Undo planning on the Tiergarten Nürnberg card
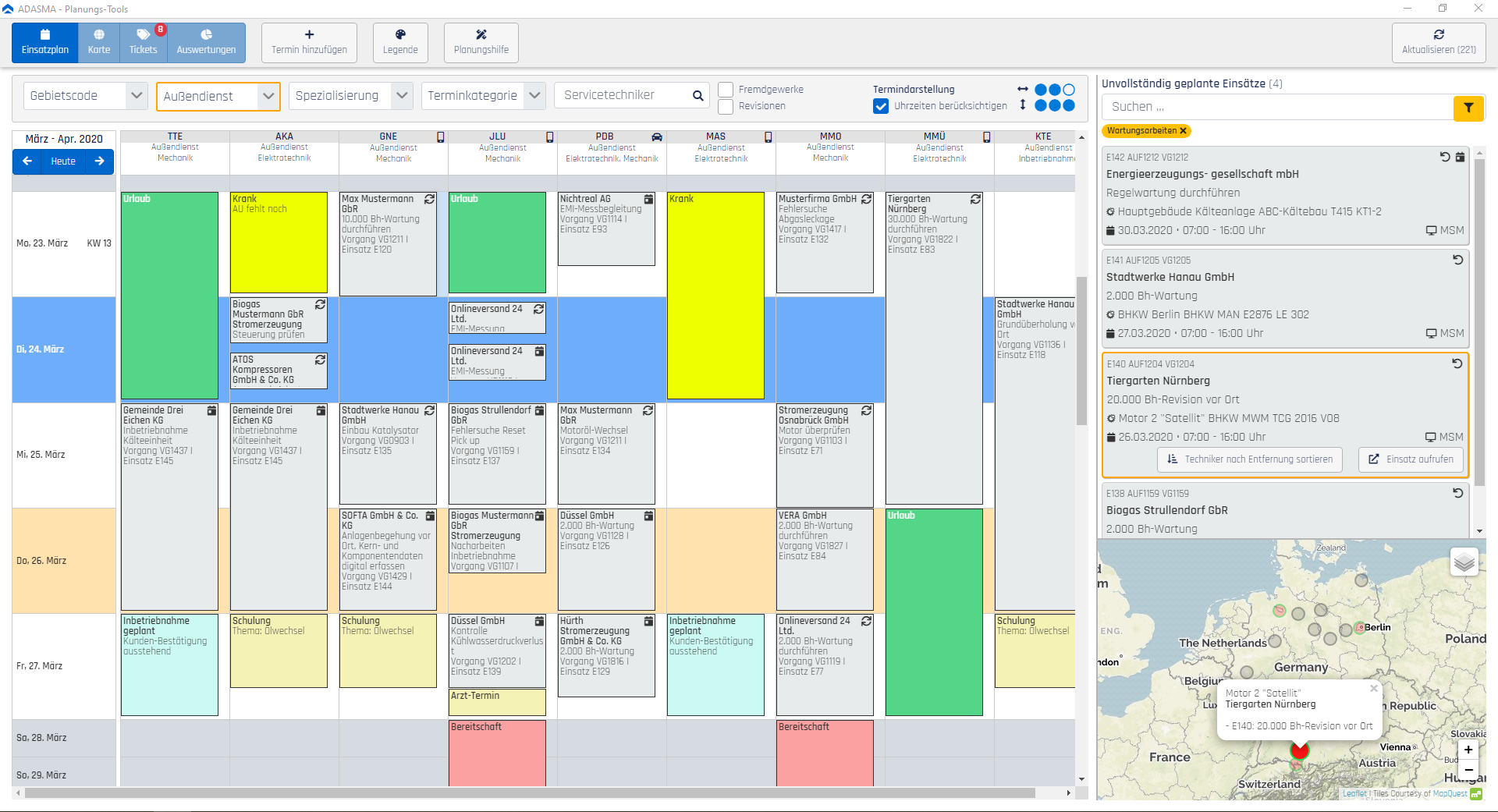The image size is (1498, 812). pyautogui.click(x=1457, y=363)
